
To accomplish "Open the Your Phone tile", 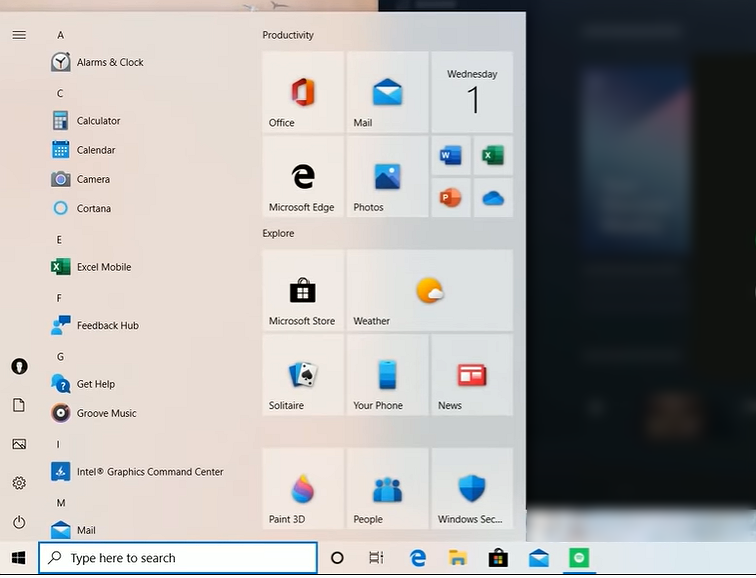I will (387, 376).
